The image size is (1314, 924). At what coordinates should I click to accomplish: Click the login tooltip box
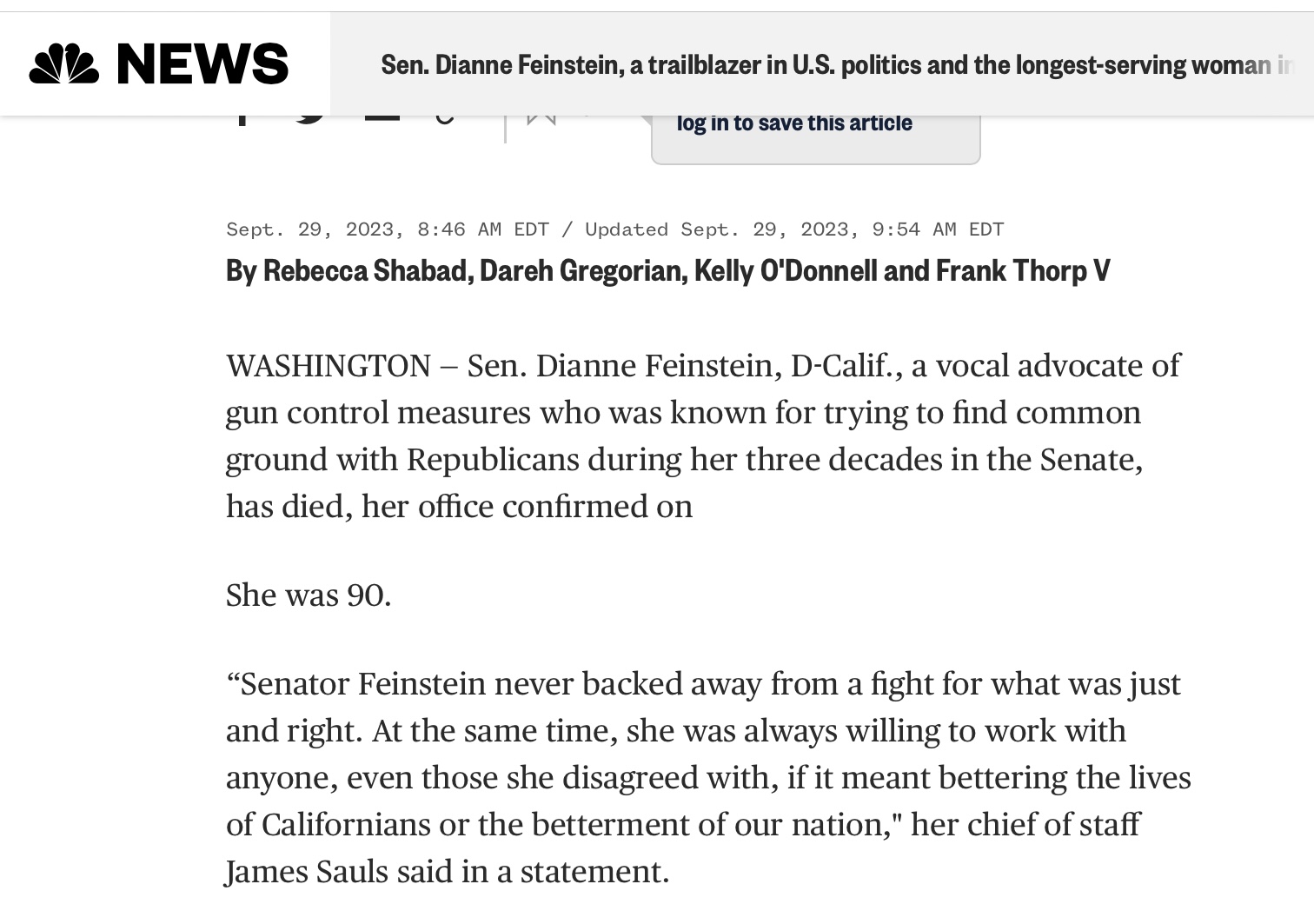tap(816, 139)
